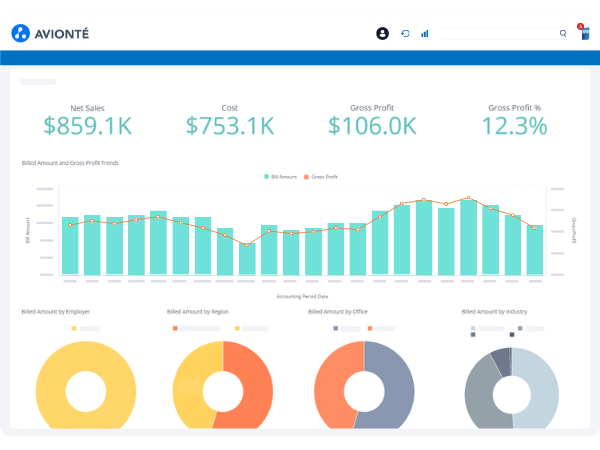This screenshot has width=600, height=450.
Task: Click the Cost $753.1K metric
Action: 229,125
